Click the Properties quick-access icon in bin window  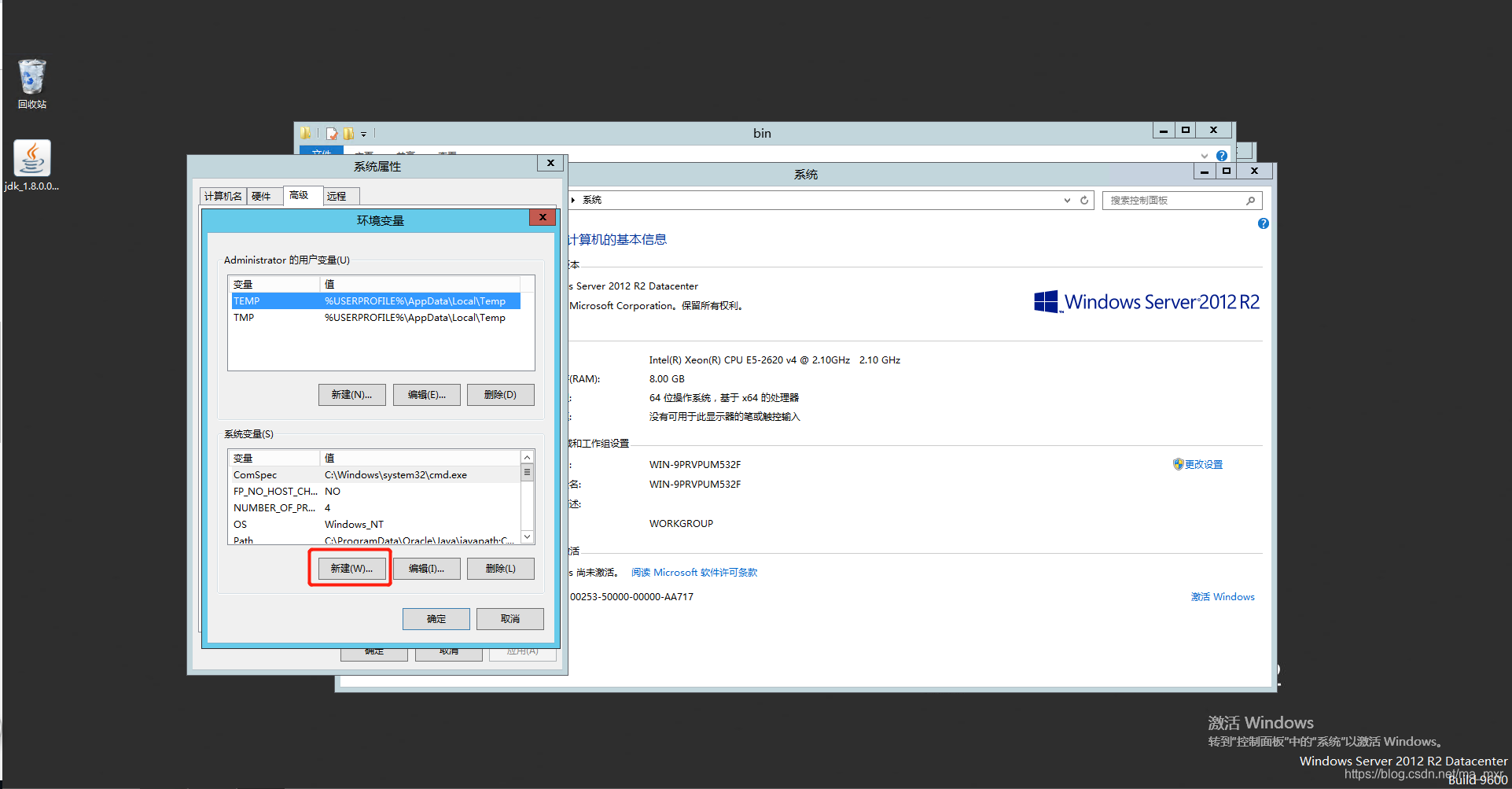pyautogui.click(x=332, y=134)
